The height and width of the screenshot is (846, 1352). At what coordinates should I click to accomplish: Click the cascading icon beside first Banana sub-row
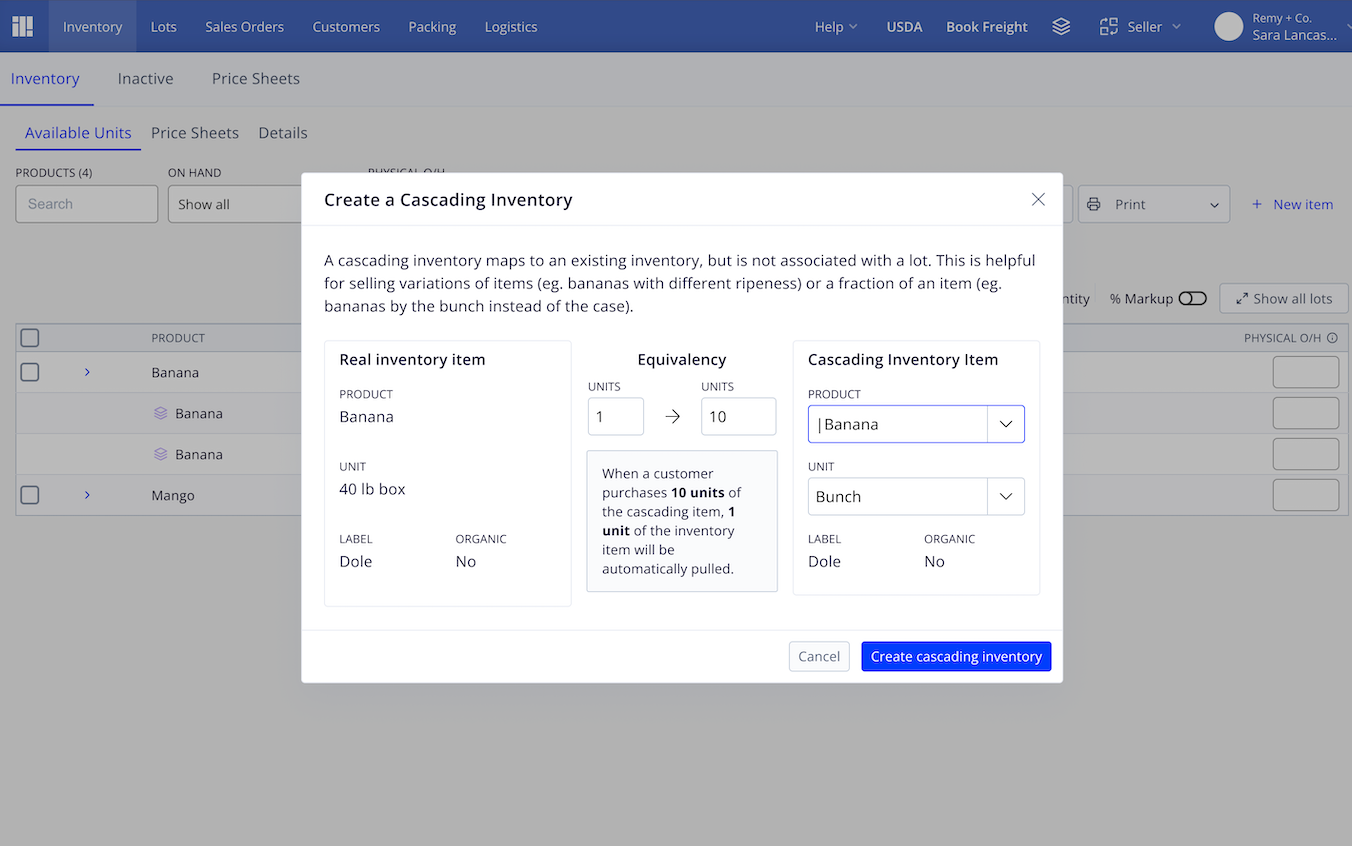160,413
